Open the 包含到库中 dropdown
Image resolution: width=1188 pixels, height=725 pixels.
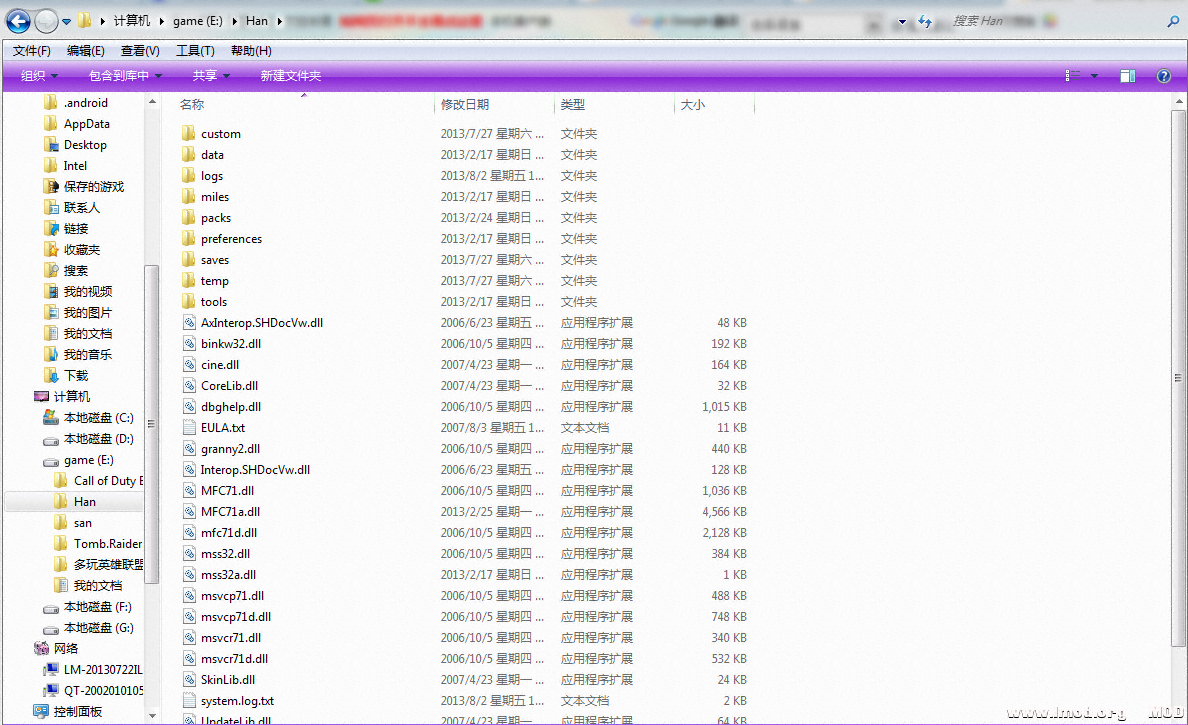124,76
